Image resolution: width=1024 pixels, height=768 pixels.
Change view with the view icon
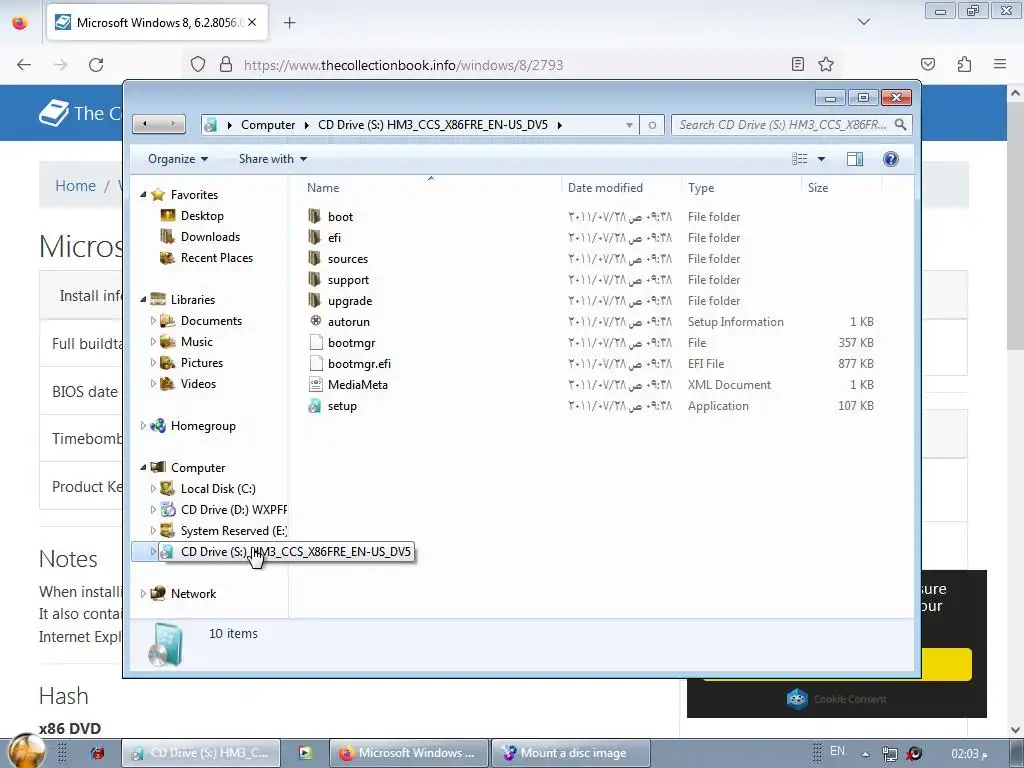[x=799, y=159]
